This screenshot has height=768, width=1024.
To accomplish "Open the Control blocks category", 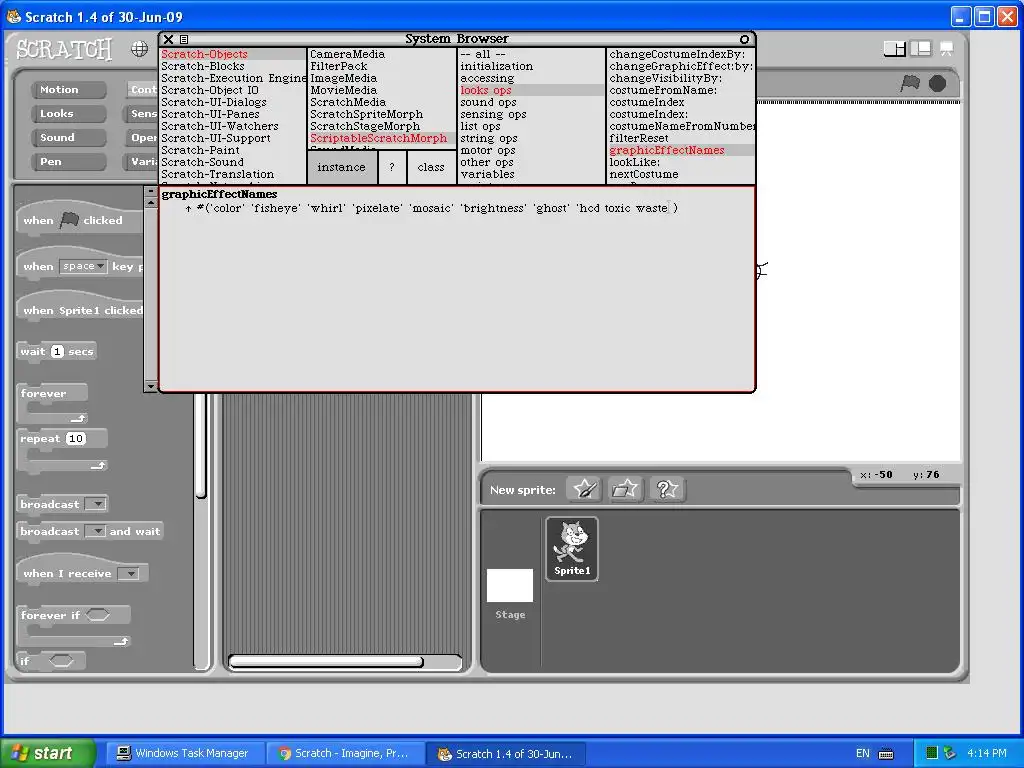I will pos(142,89).
